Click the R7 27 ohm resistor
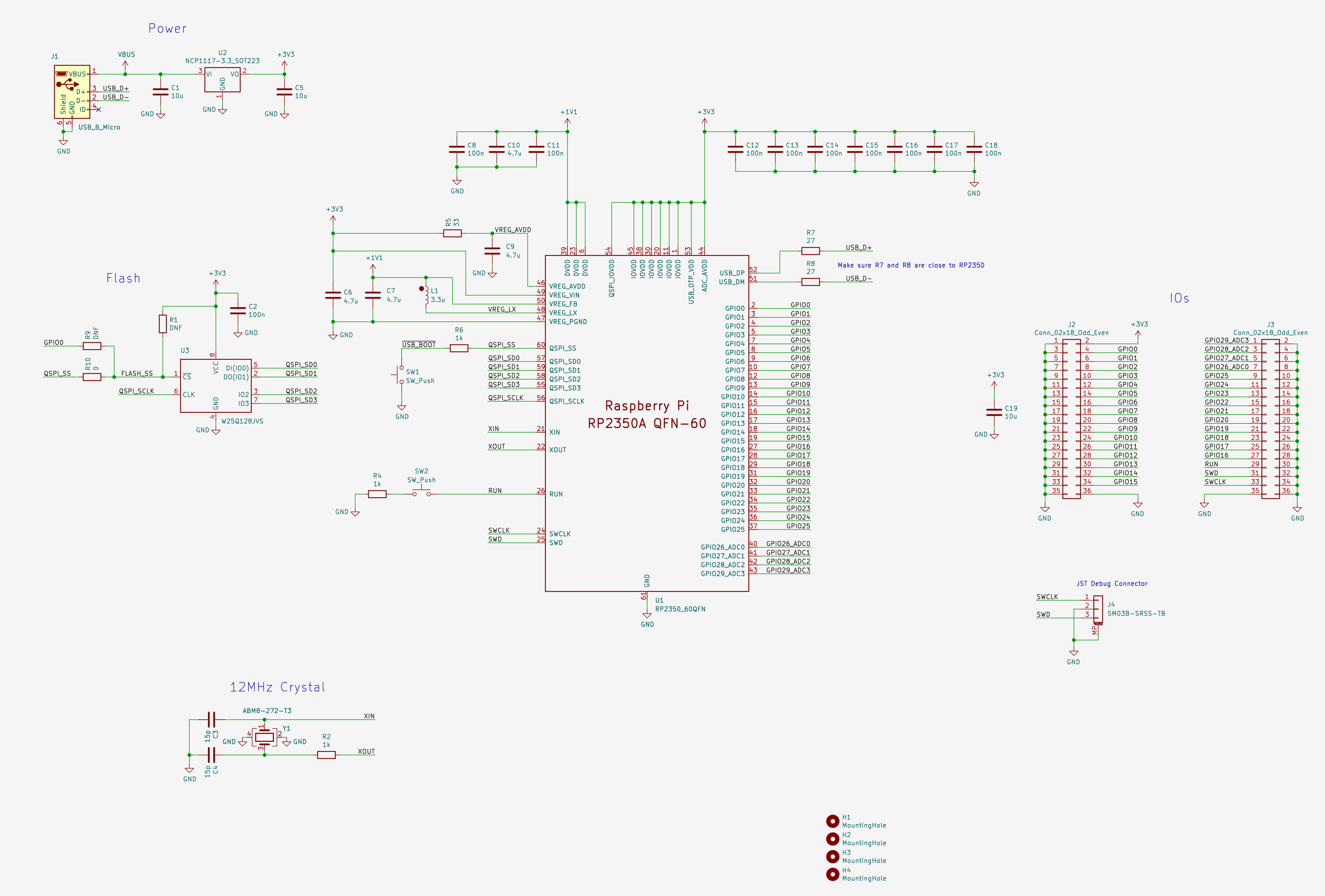The width and height of the screenshot is (1325, 896). click(x=810, y=251)
